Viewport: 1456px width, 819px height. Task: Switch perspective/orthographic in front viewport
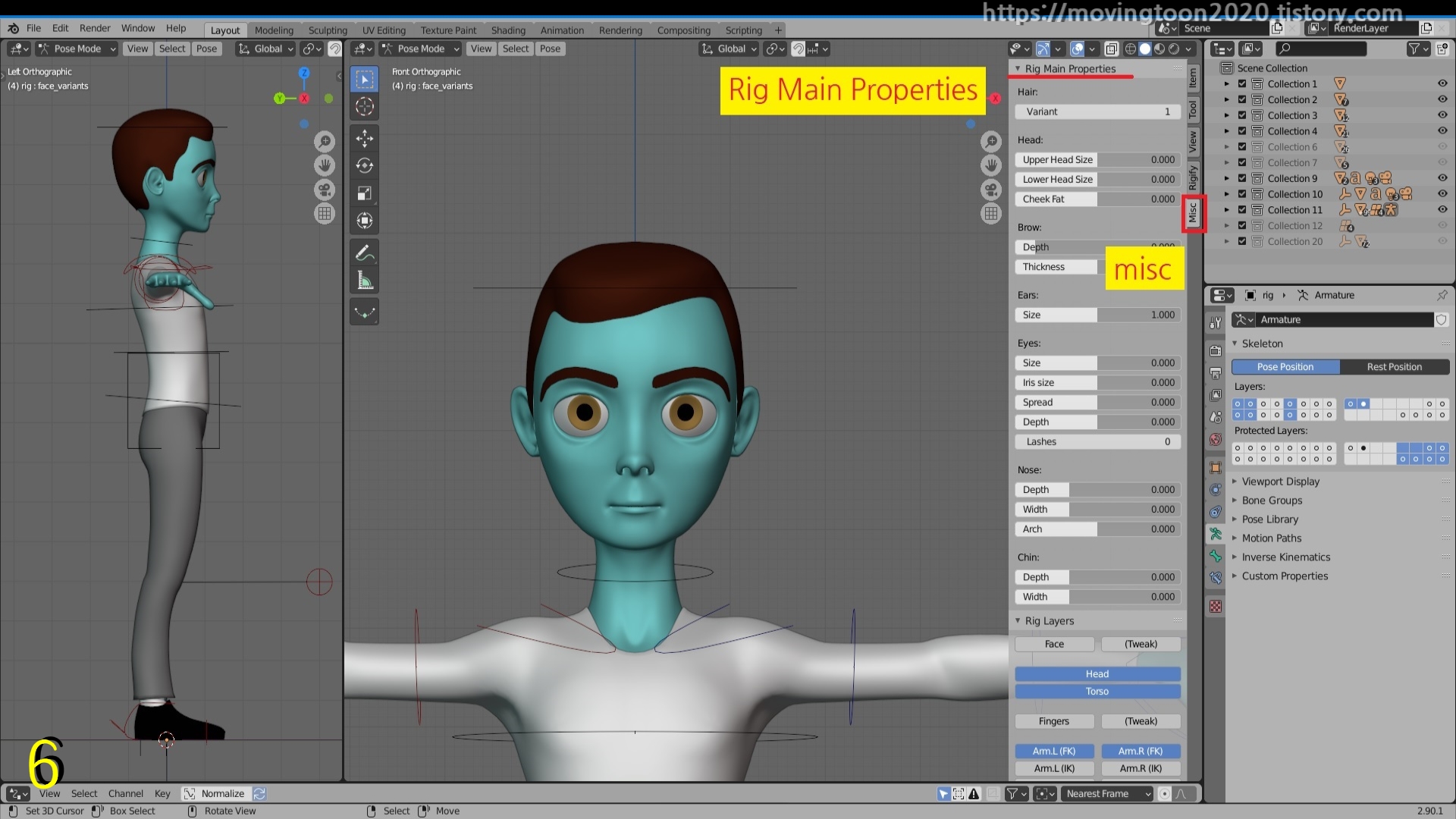991,213
